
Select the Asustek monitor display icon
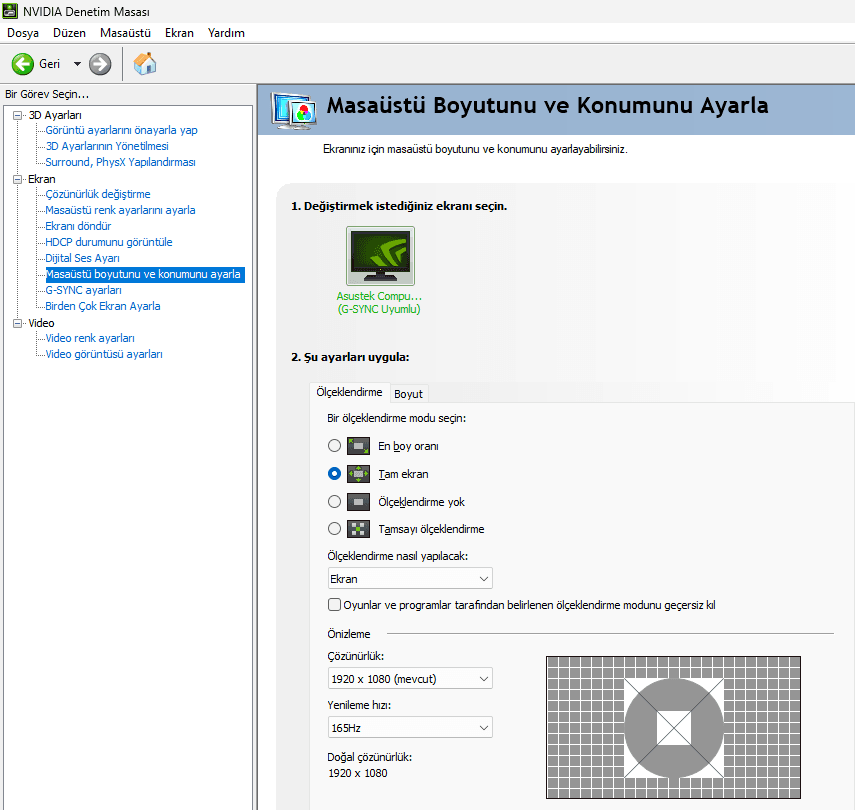[380, 256]
